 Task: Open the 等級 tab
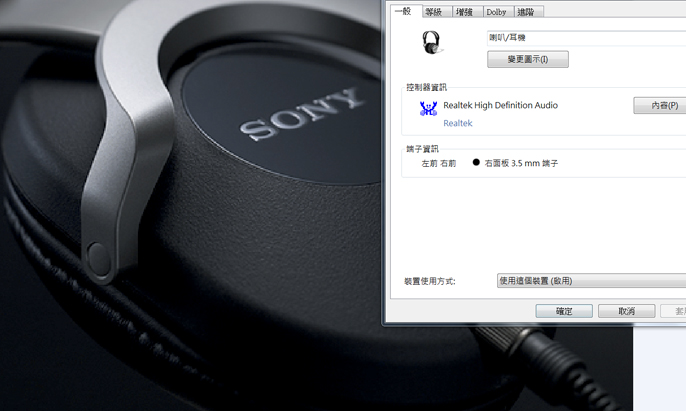click(x=437, y=12)
